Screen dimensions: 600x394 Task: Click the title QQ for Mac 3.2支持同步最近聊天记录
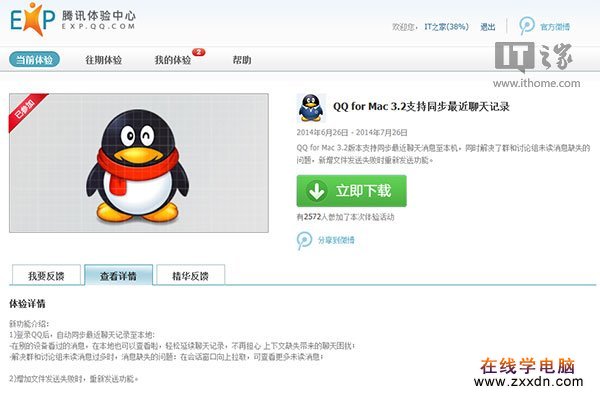point(421,107)
